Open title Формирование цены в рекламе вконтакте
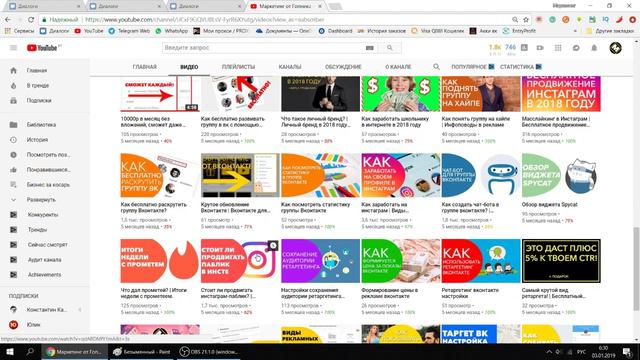 (389, 293)
